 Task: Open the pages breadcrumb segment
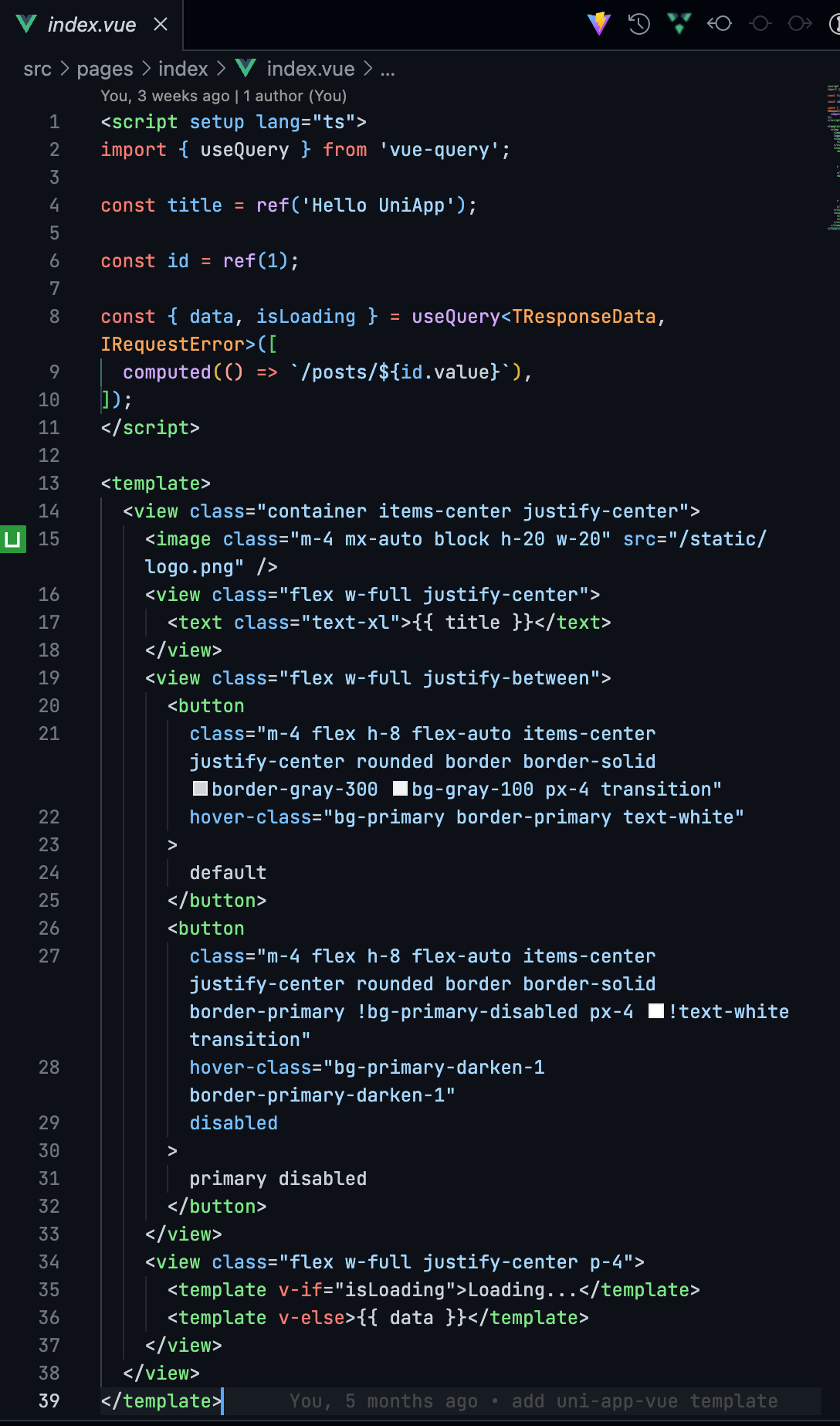coord(105,70)
